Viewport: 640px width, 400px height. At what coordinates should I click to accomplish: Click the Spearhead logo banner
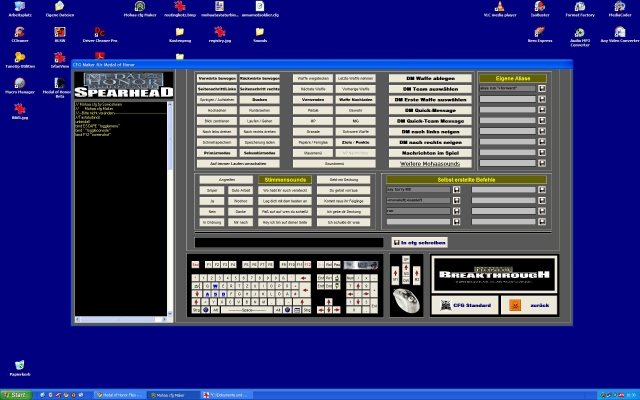tap(124, 85)
